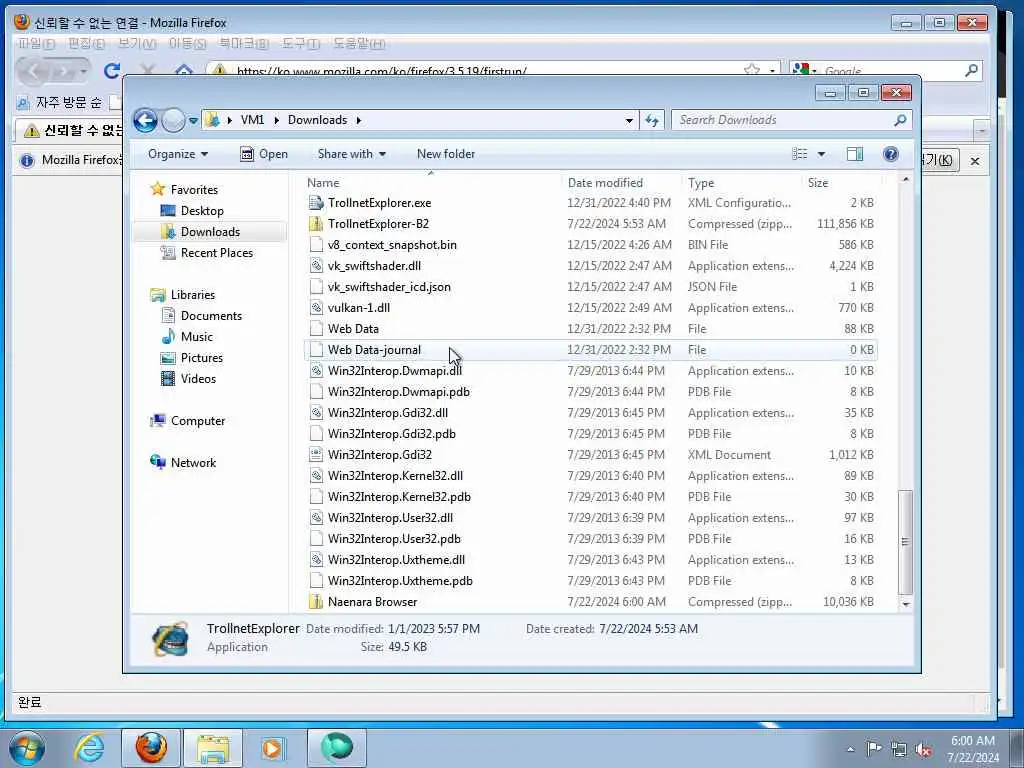Click Firefox home button
1024x768 pixels.
(x=184, y=69)
